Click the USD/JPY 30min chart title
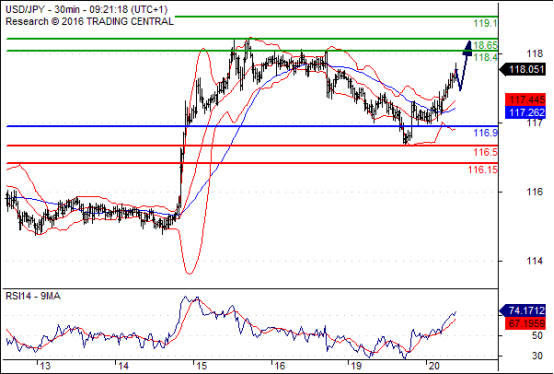This screenshot has height=374, width=554. point(86,9)
